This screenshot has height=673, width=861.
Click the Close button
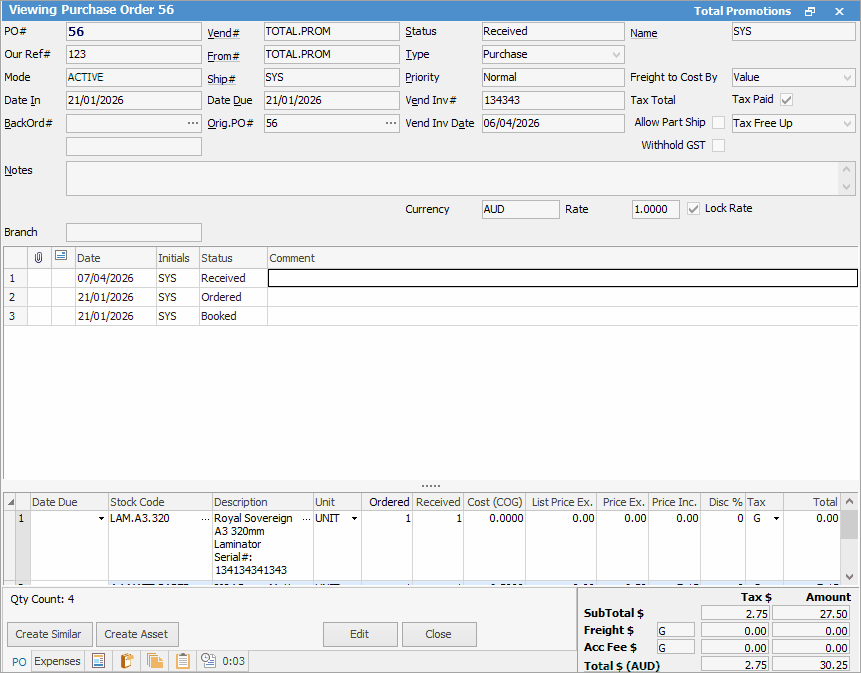pos(439,634)
